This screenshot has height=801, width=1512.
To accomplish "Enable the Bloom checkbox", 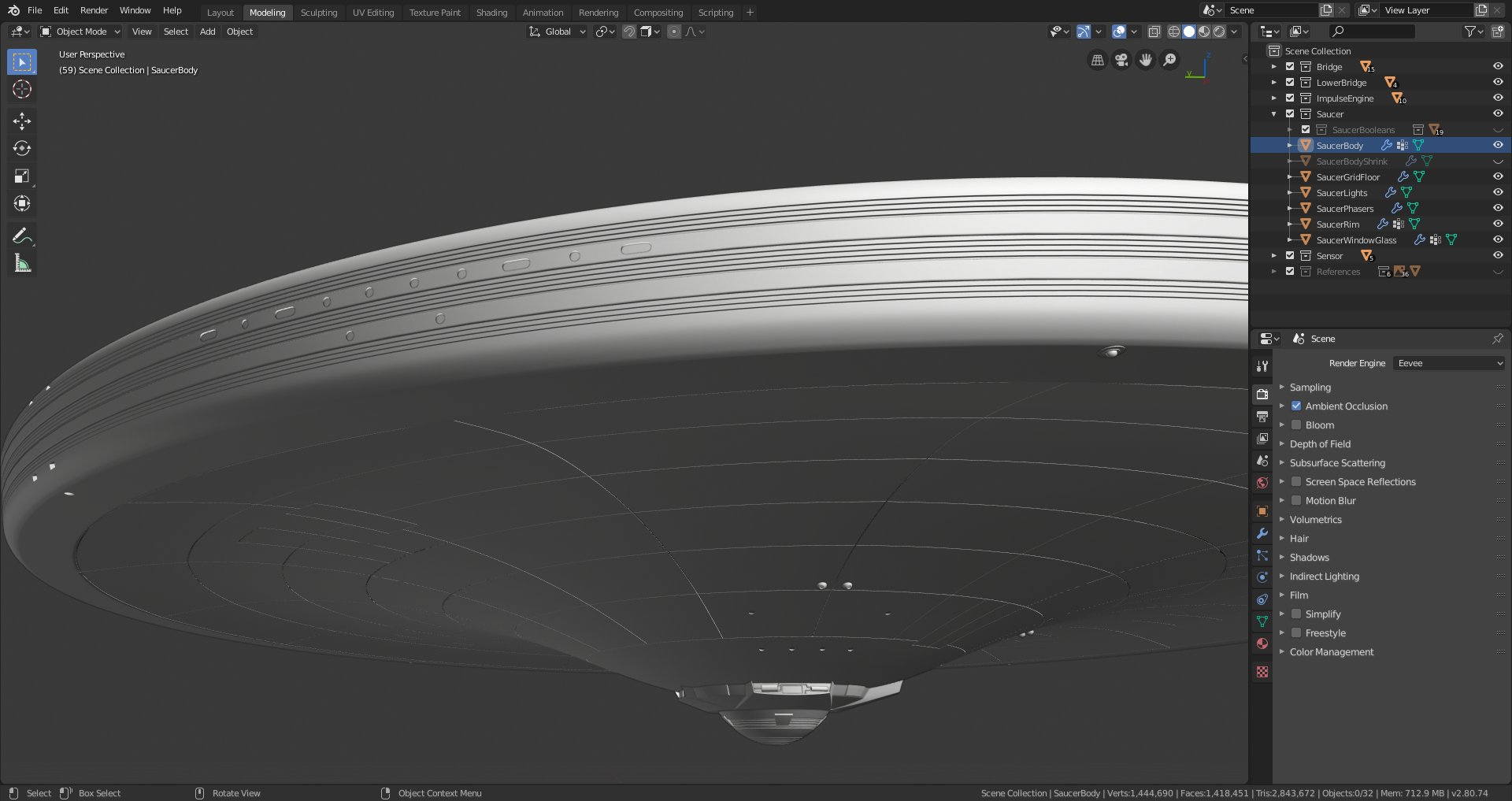I will coord(1296,425).
